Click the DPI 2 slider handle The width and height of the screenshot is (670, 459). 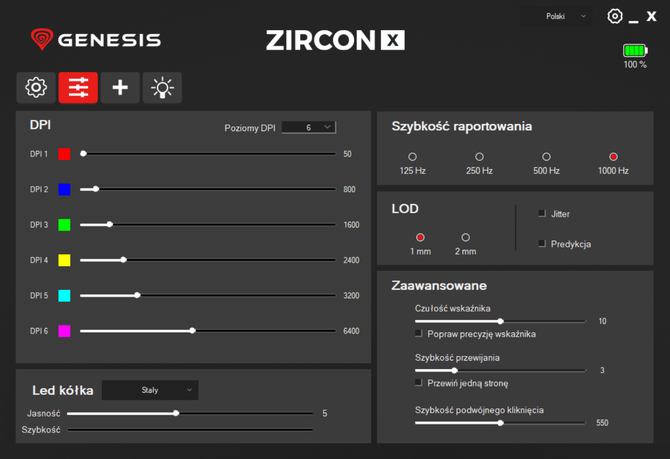point(96,189)
